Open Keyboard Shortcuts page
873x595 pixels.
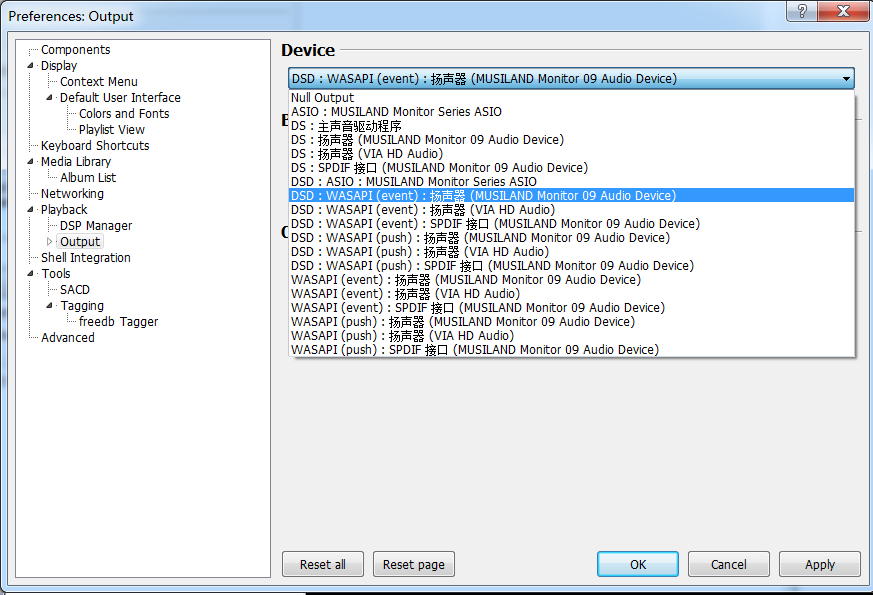pos(95,146)
